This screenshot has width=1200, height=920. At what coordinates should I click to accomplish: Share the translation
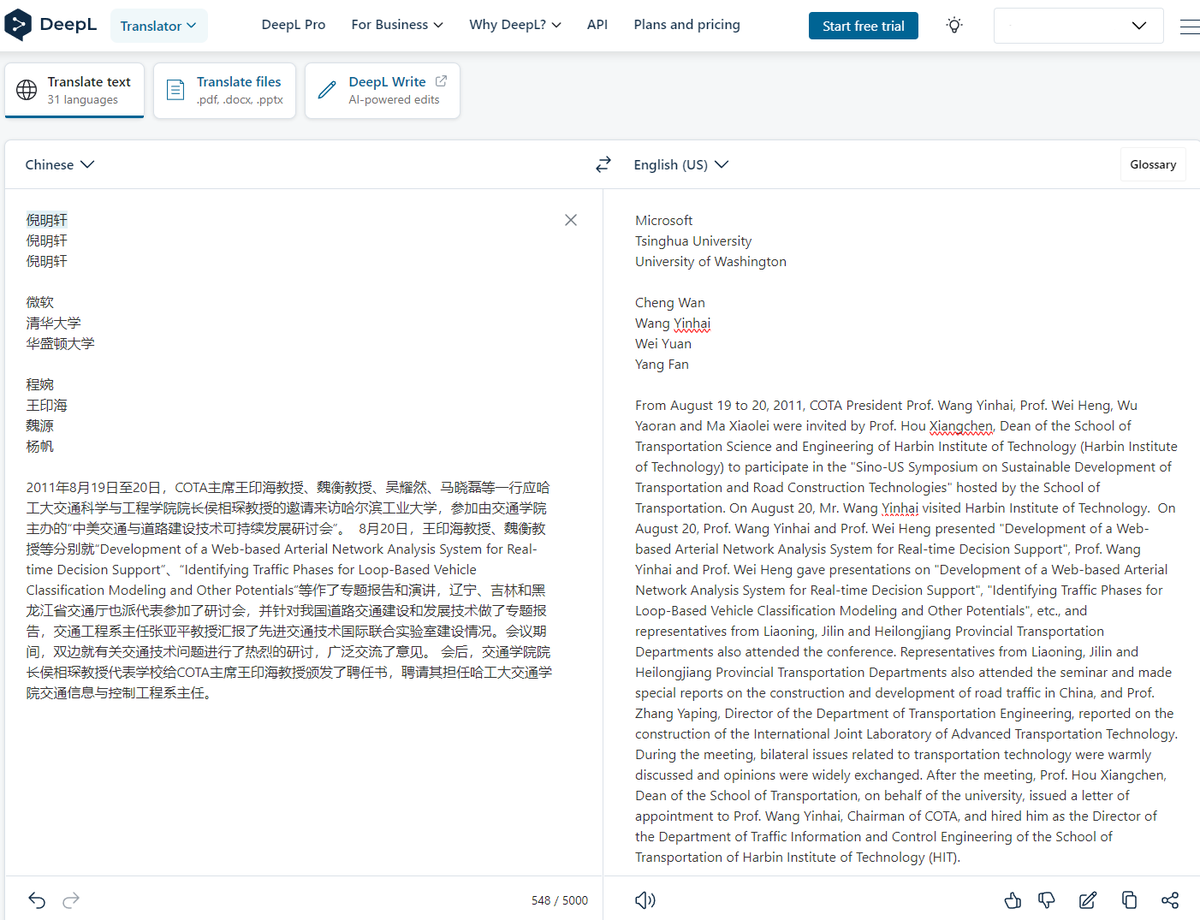[x=1170, y=900]
